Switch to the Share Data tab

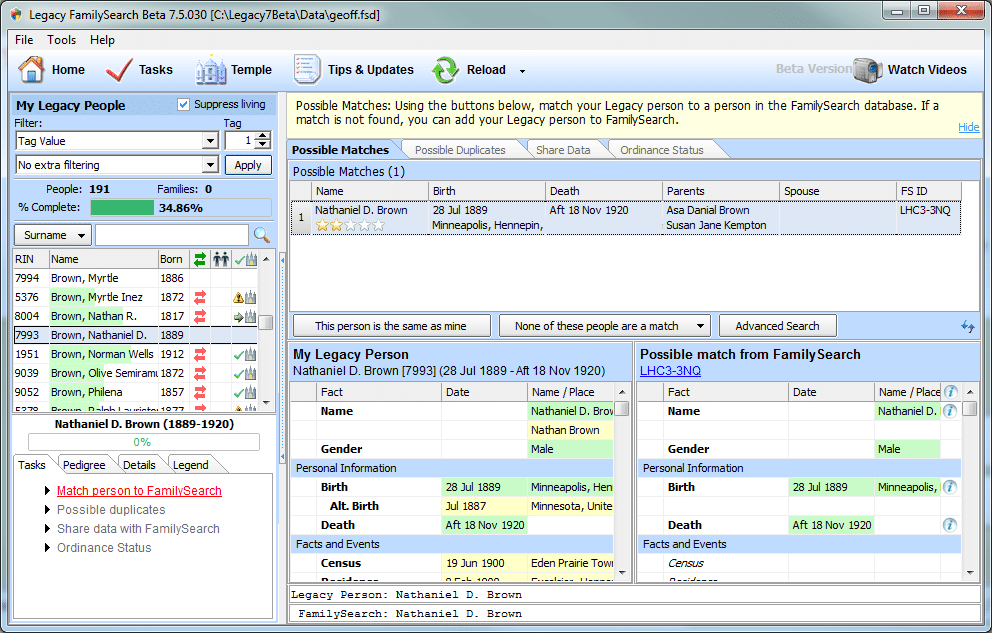pyautogui.click(x=563, y=150)
